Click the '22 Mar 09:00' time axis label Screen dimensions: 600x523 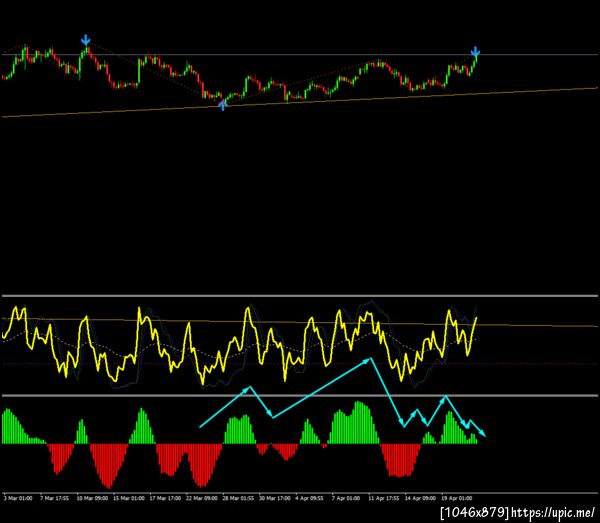click(x=202, y=498)
